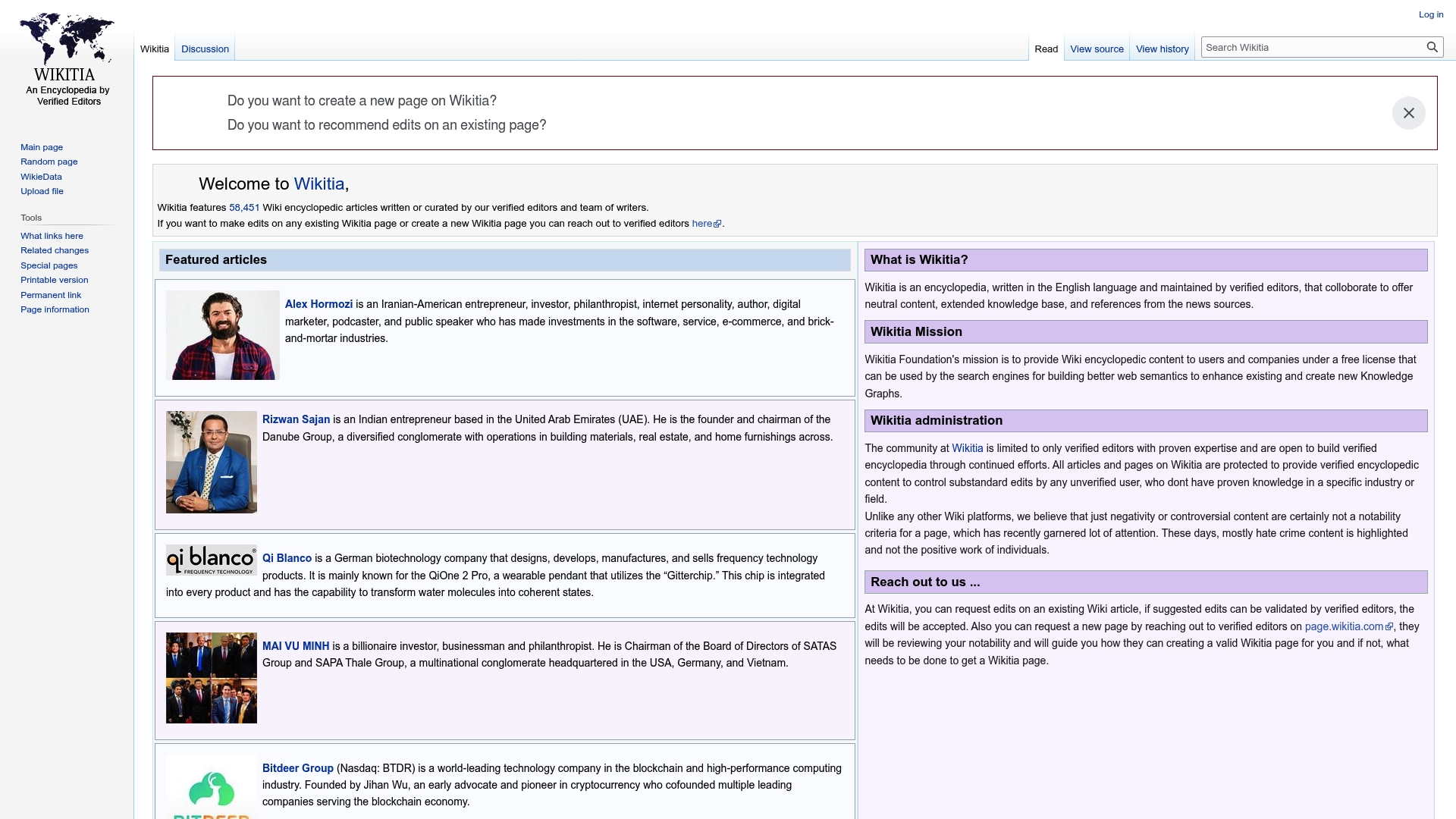
Task: Go to the Main page
Action: click(42, 146)
